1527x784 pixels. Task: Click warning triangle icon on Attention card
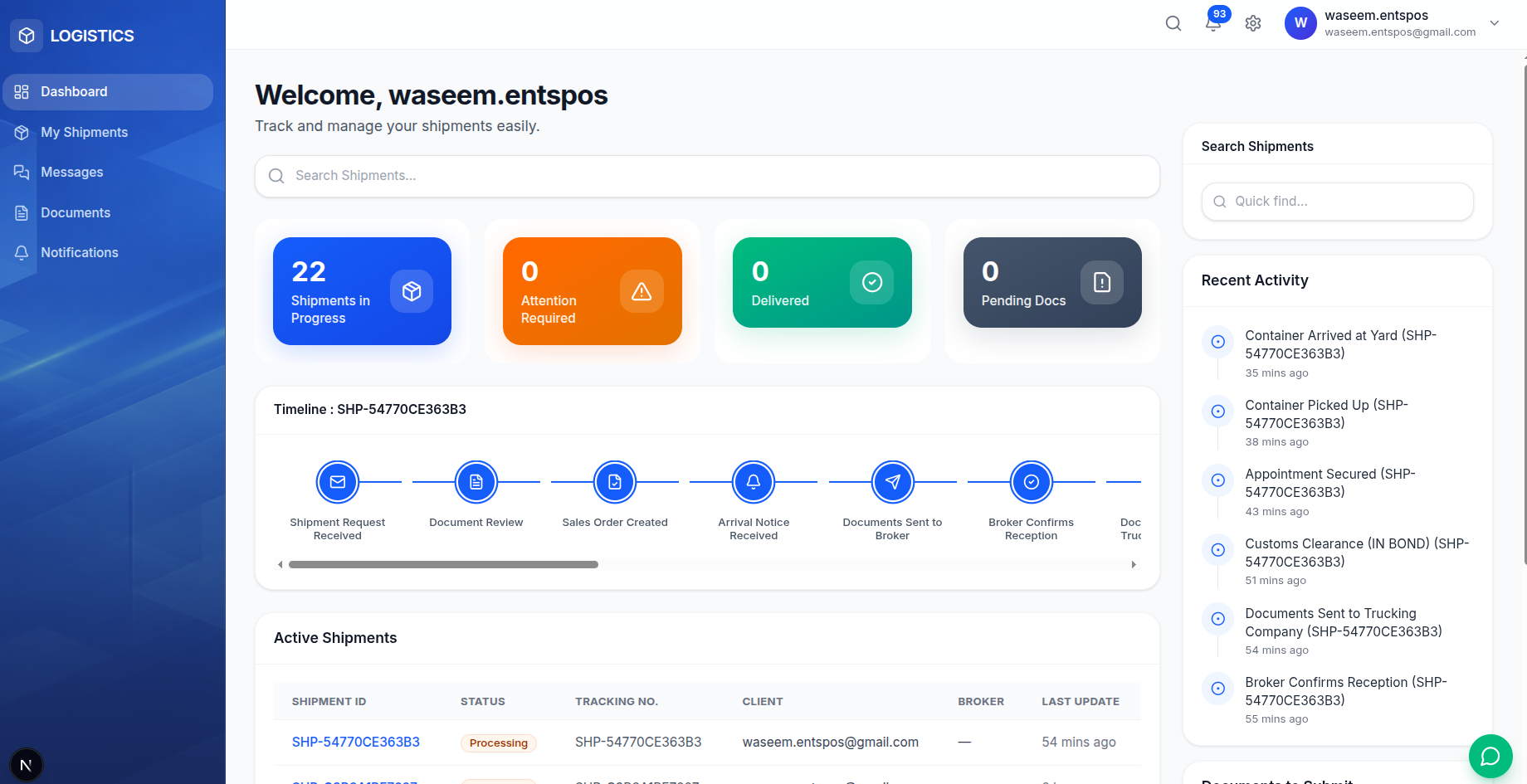pos(642,291)
